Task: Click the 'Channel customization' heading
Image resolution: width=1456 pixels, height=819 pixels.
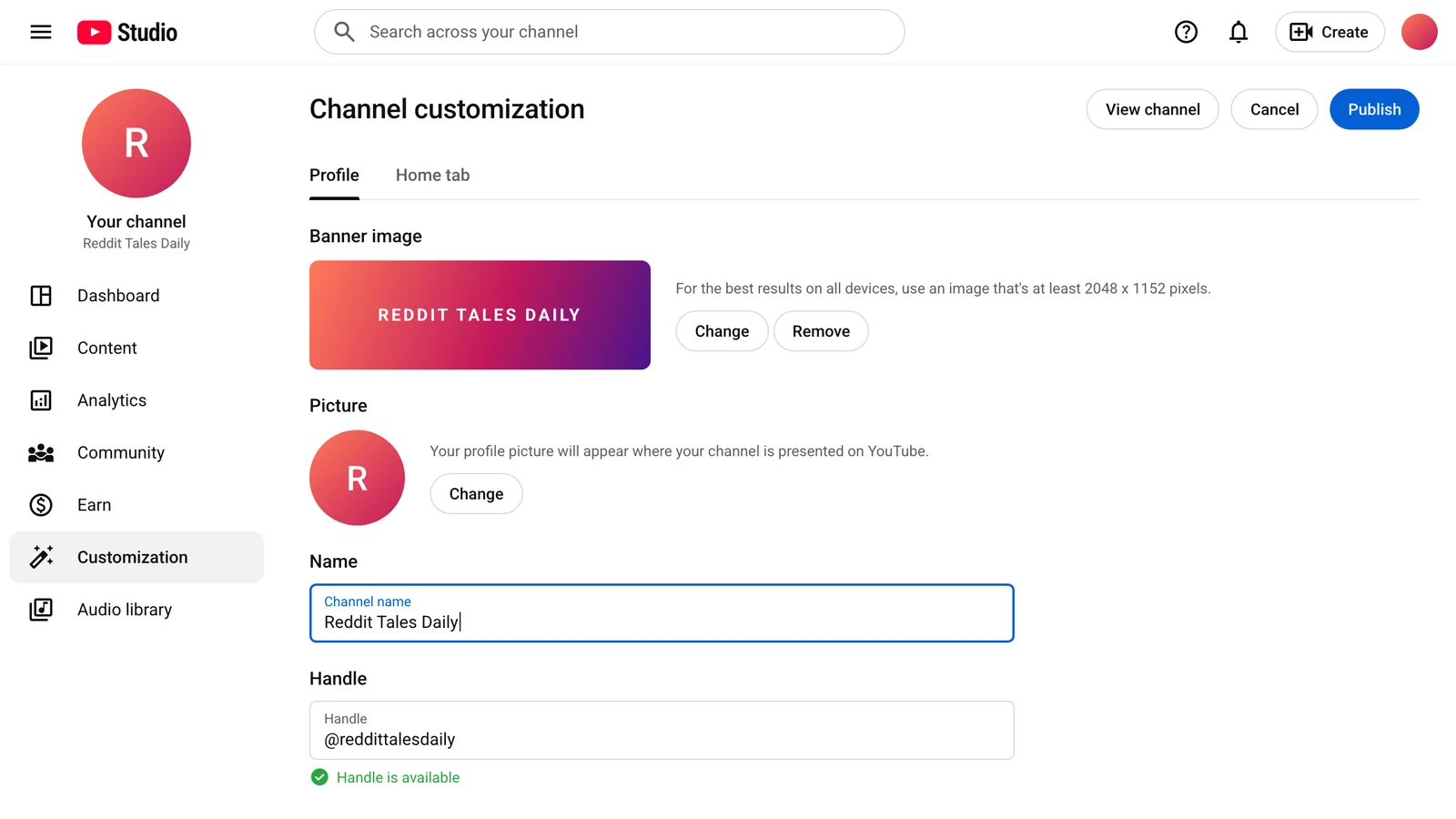Action: pos(447,109)
